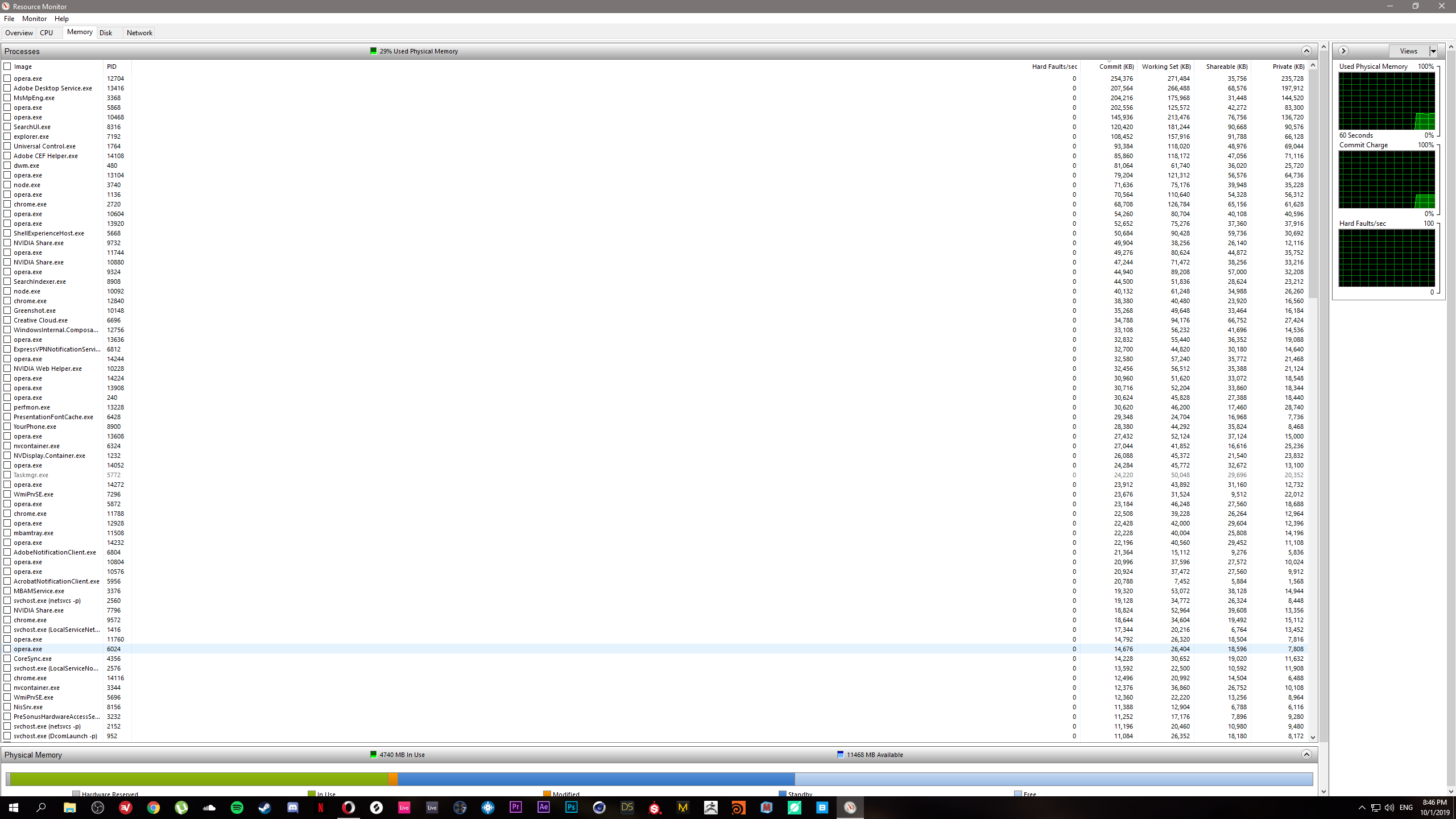The height and width of the screenshot is (819, 1456).
Task: Open the Views size dropdown arrow
Action: (x=1433, y=51)
